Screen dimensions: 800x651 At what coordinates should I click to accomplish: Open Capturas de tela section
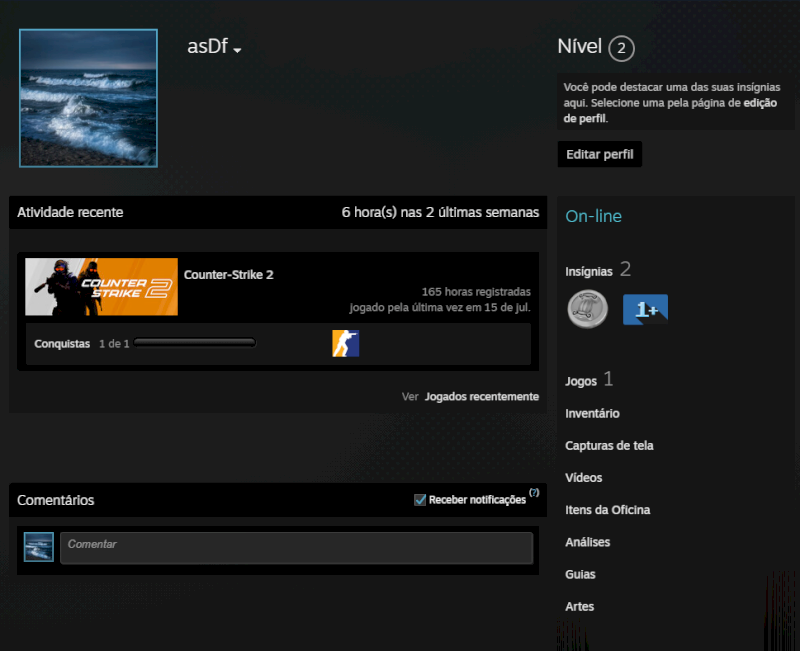point(609,445)
